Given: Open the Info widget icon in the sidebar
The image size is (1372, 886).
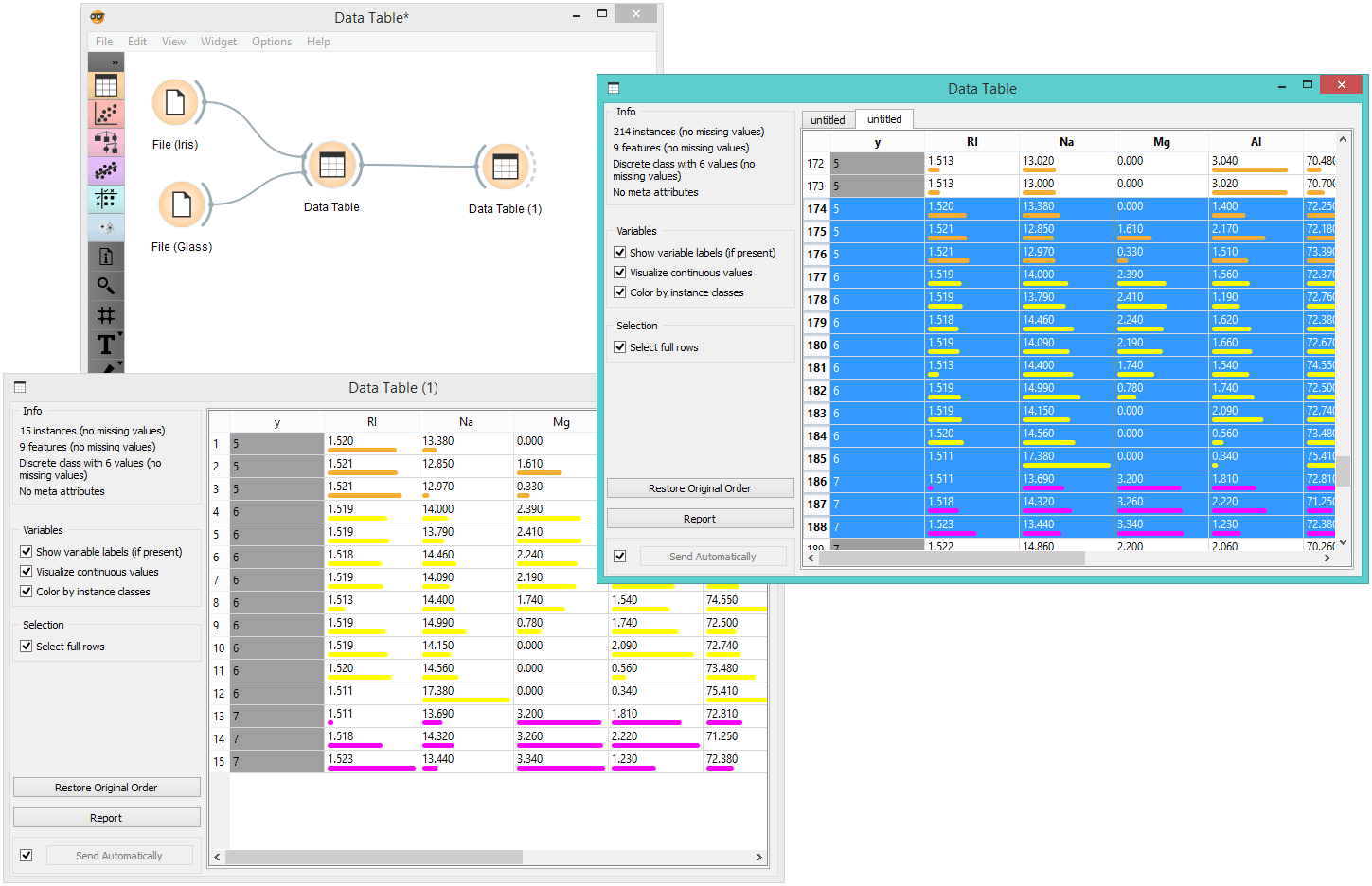Looking at the screenshot, I should (106, 256).
